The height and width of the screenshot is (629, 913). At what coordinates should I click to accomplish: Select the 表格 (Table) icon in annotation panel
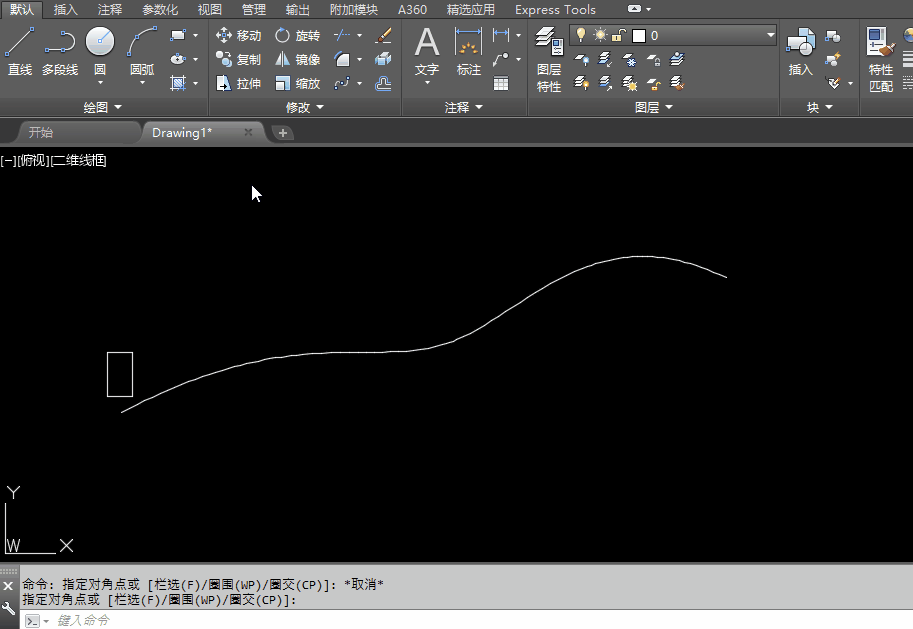coord(501,84)
